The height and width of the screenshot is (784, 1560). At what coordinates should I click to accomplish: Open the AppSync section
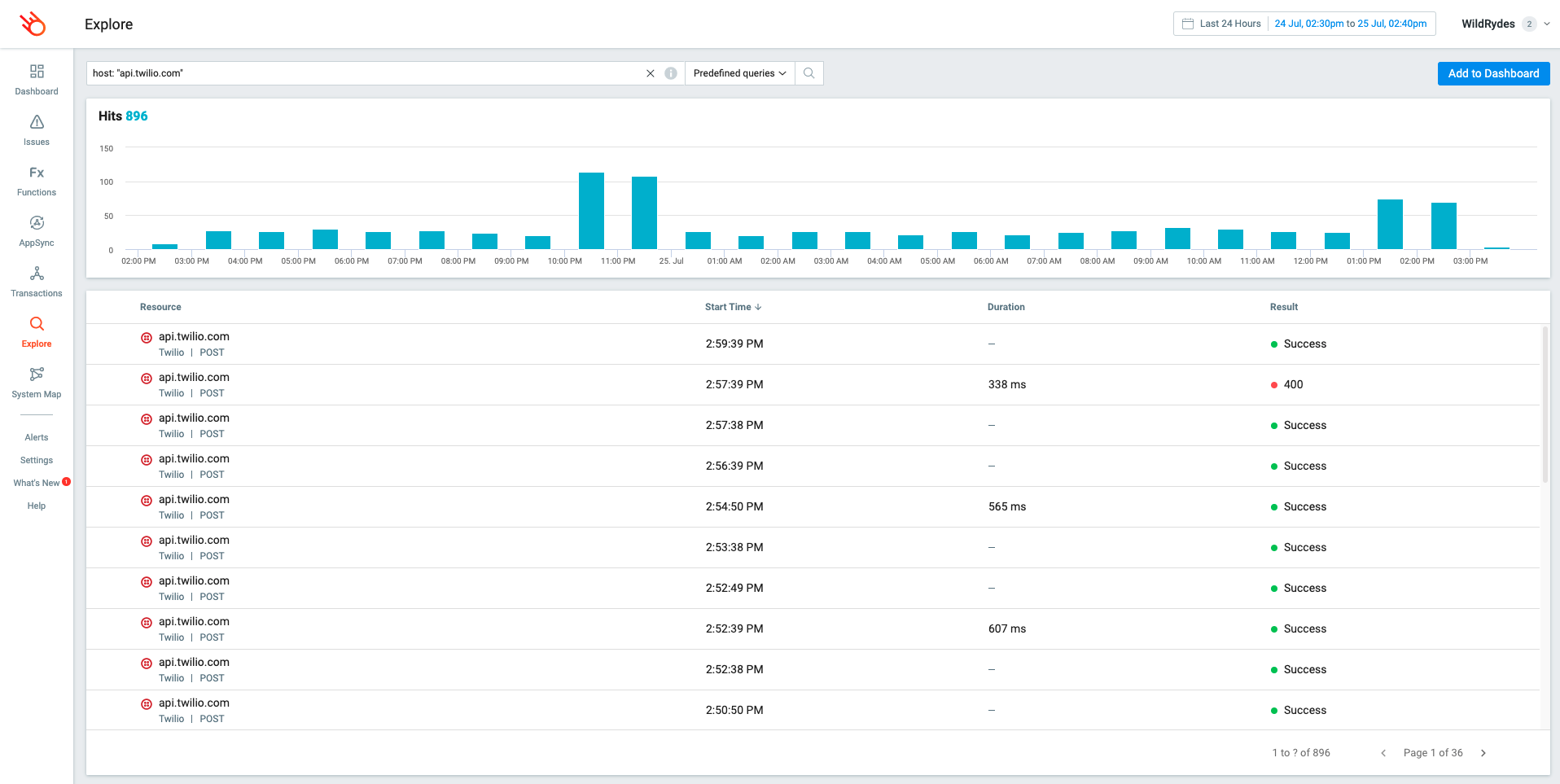(37, 231)
